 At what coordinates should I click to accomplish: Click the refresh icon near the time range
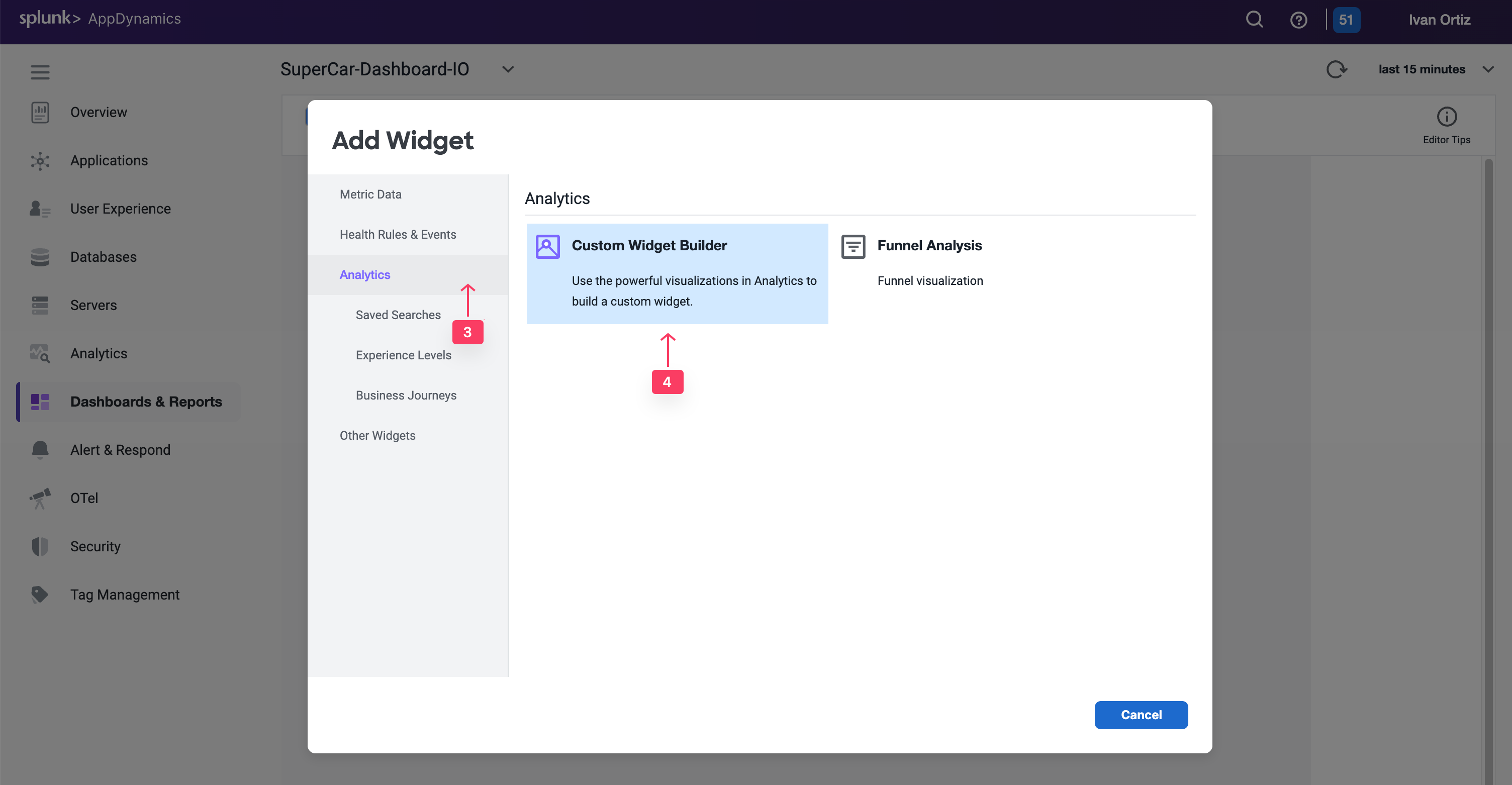[1337, 69]
